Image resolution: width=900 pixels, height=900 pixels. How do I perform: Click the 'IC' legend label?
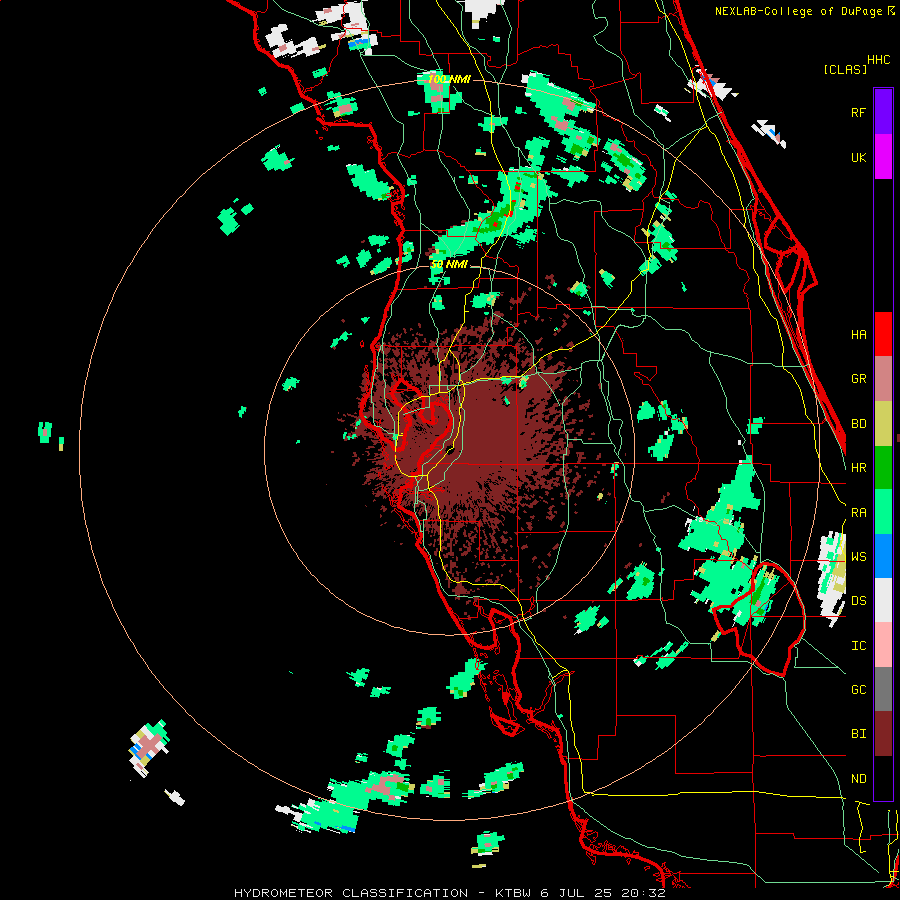pyautogui.click(x=858, y=646)
